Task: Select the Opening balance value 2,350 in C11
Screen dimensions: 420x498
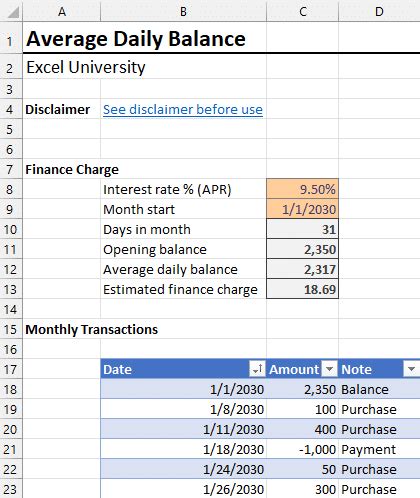Action: pos(303,249)
